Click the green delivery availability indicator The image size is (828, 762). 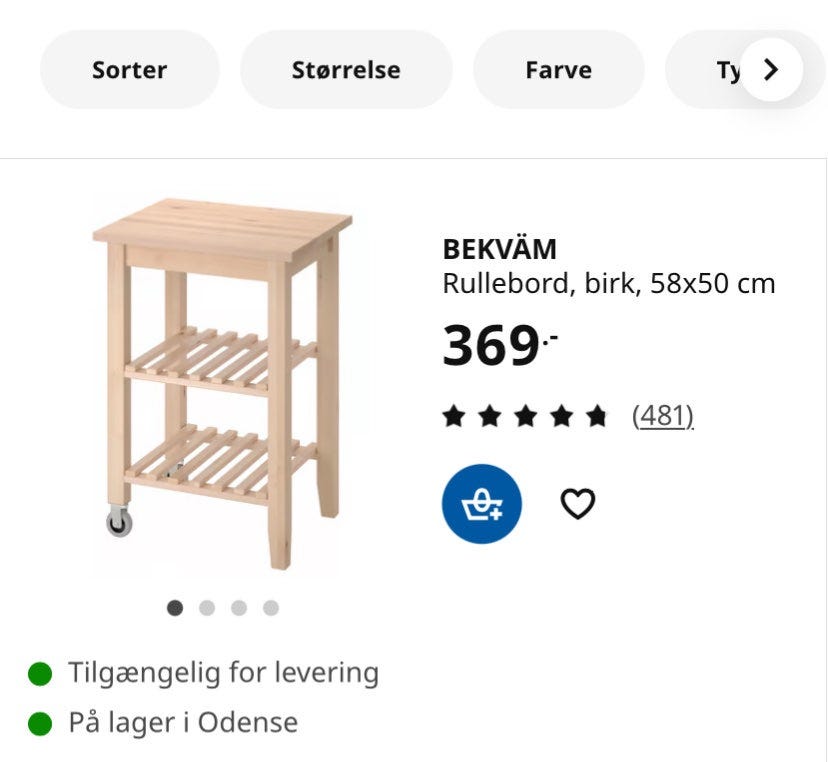click(40, 673)
